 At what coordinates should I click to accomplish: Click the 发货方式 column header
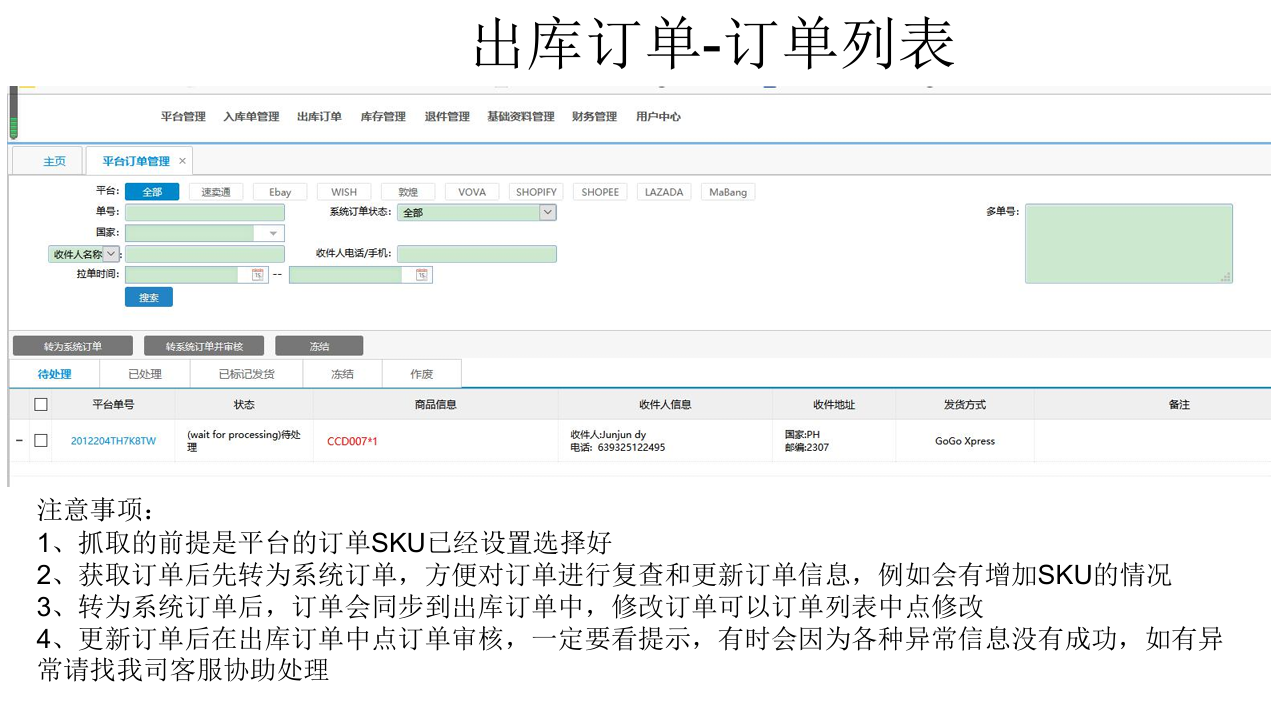[965, 405]
